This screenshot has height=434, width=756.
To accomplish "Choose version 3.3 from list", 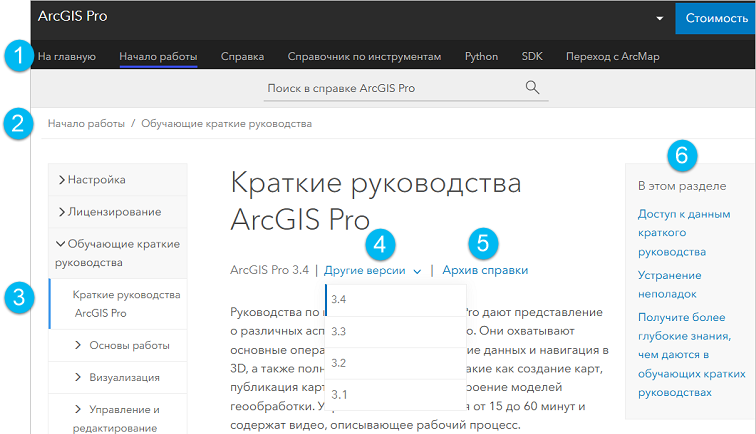I will [396, 332].
